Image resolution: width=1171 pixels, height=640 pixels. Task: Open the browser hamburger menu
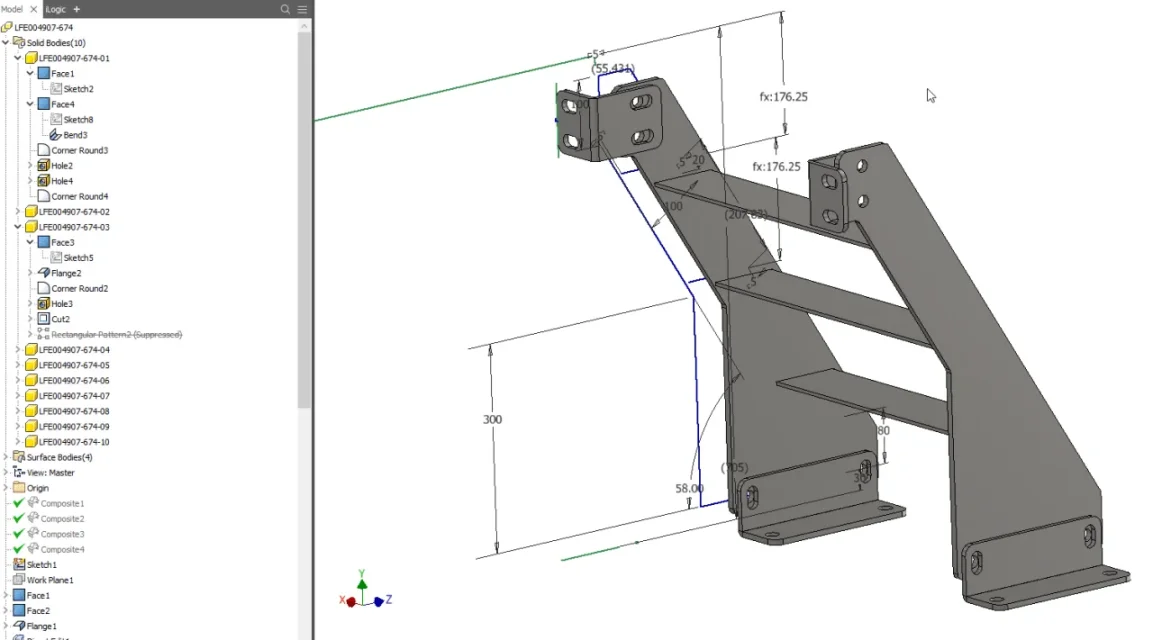coord(302,9)
